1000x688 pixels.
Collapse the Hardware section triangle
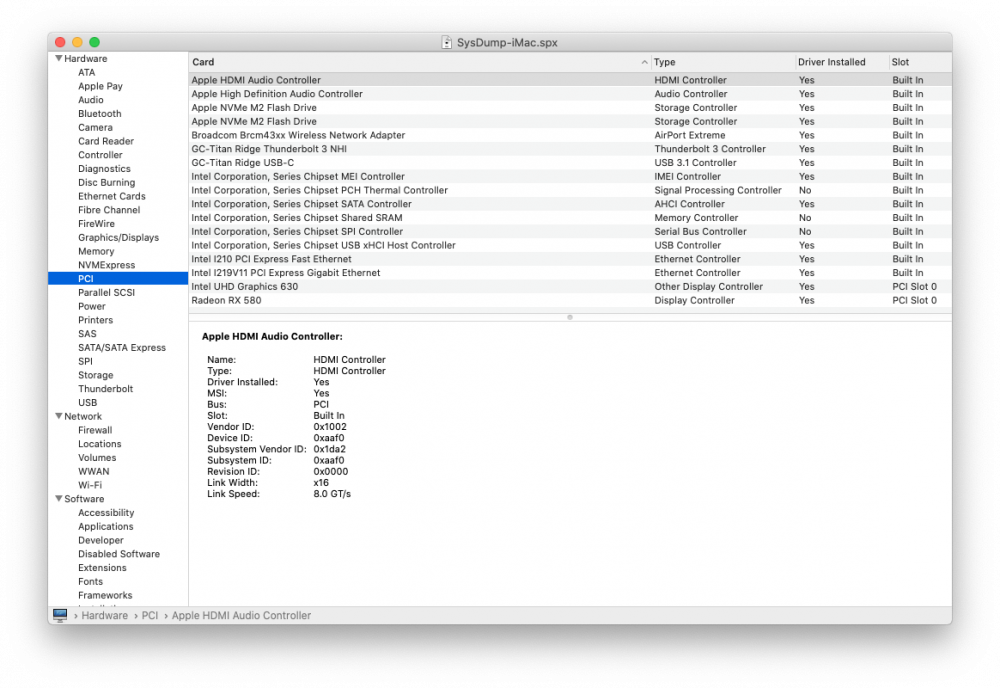(59, 58)
